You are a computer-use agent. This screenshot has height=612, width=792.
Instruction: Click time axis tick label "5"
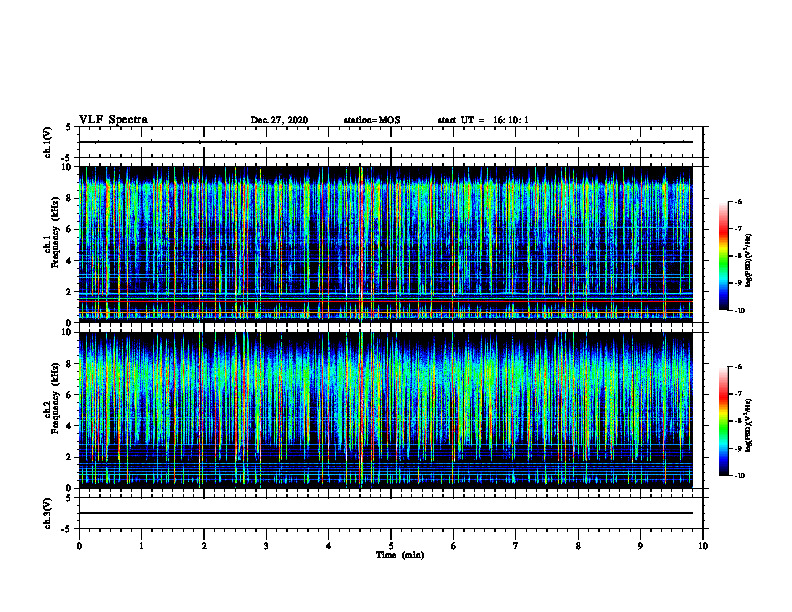391,546
